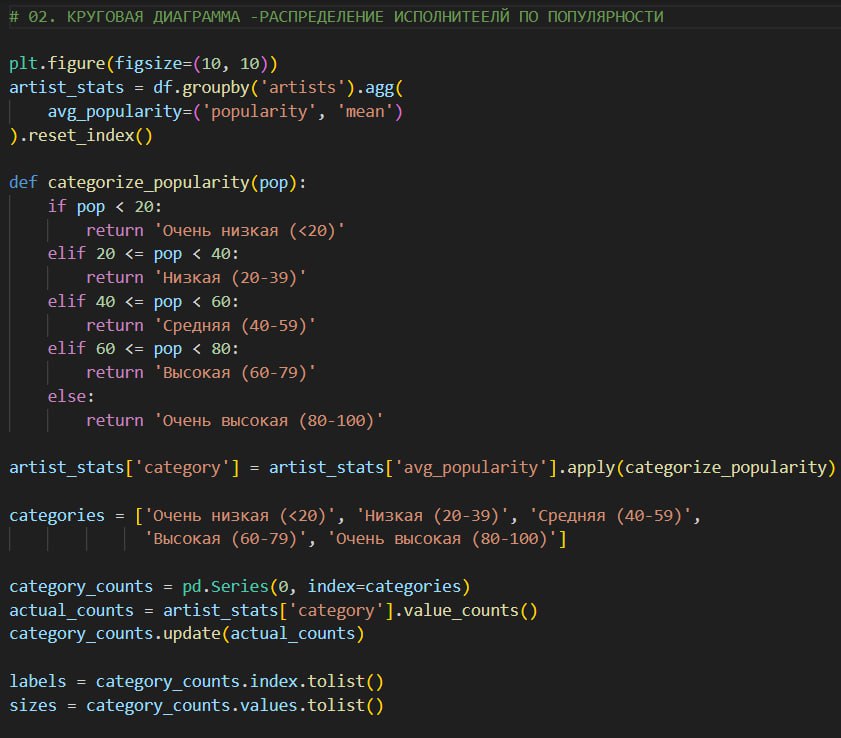Click the 'elif 40 <= pop < 60' line

click(x=144, y=301)
